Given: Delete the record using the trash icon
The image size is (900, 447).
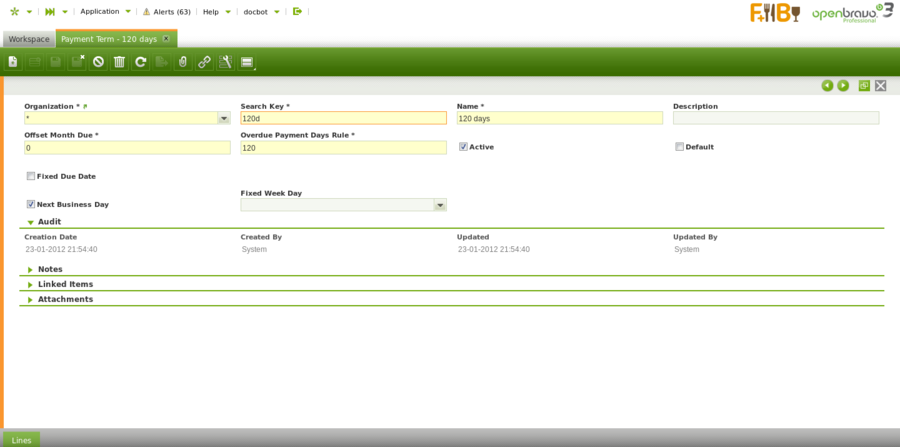Looking at the screenshot, I should coord(119,62).
